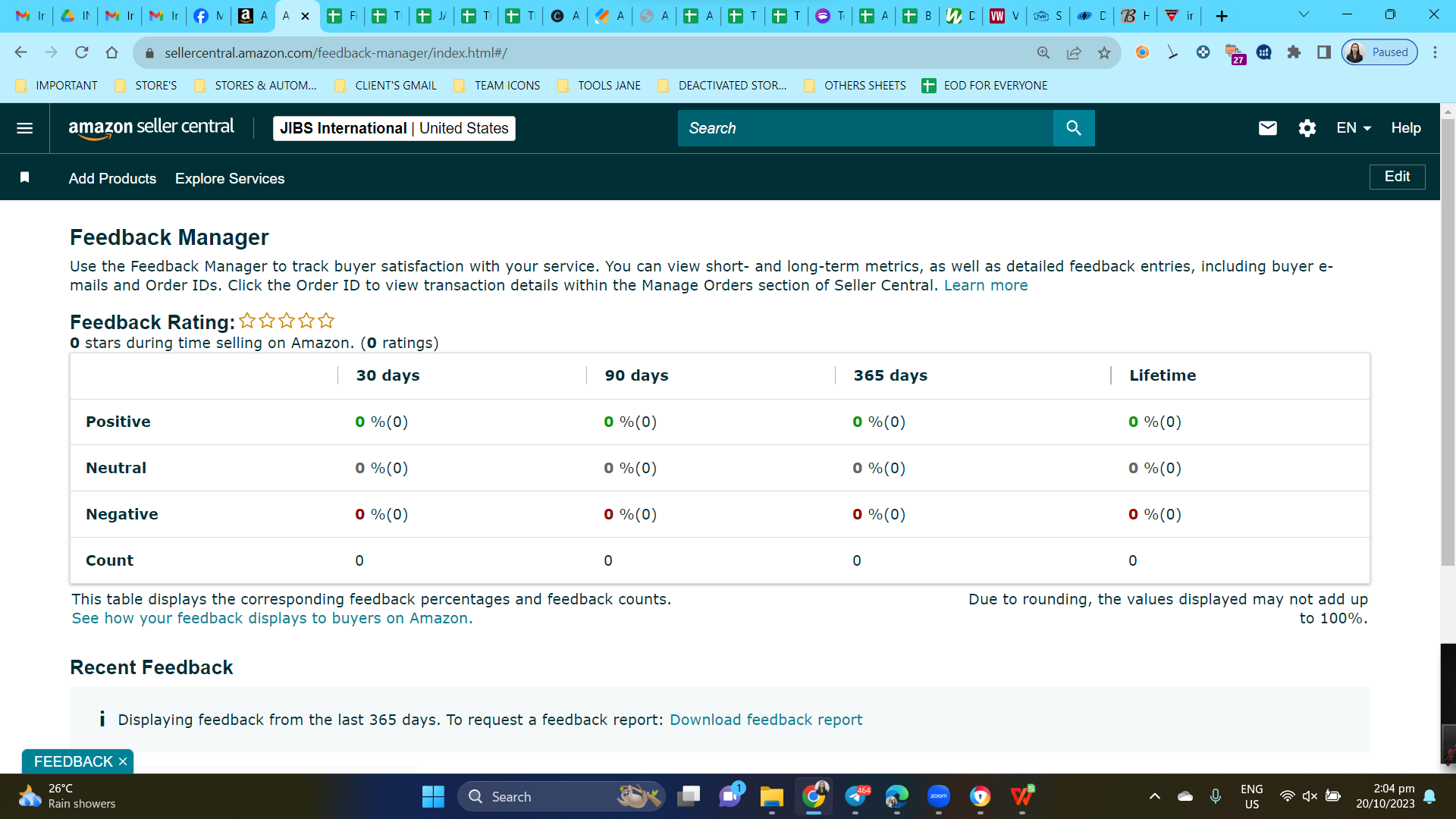
Task: Open the CLIENT'S GMAIL bookmarks folder
Action: tap(386, 86)
